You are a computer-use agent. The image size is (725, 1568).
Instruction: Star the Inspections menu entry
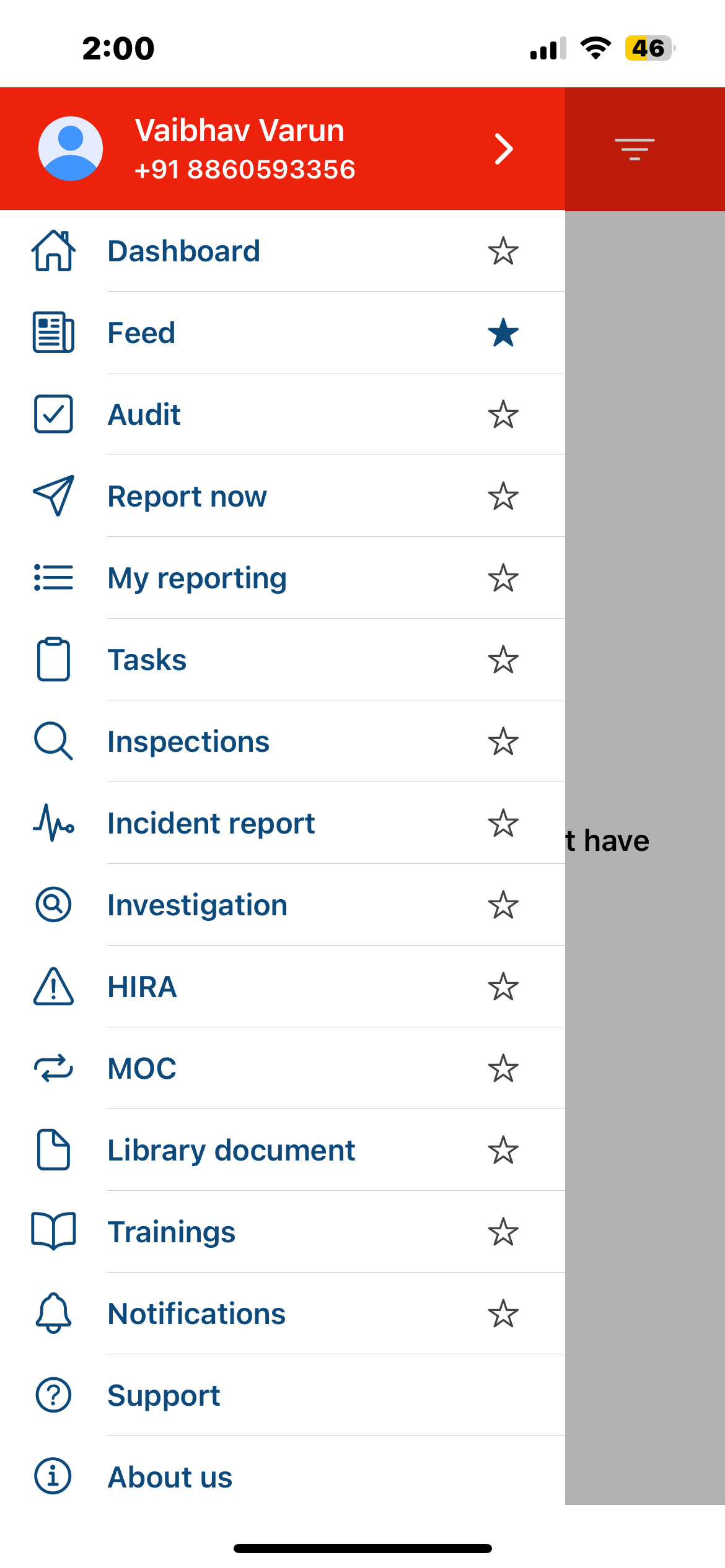click(x=503, y=741)
